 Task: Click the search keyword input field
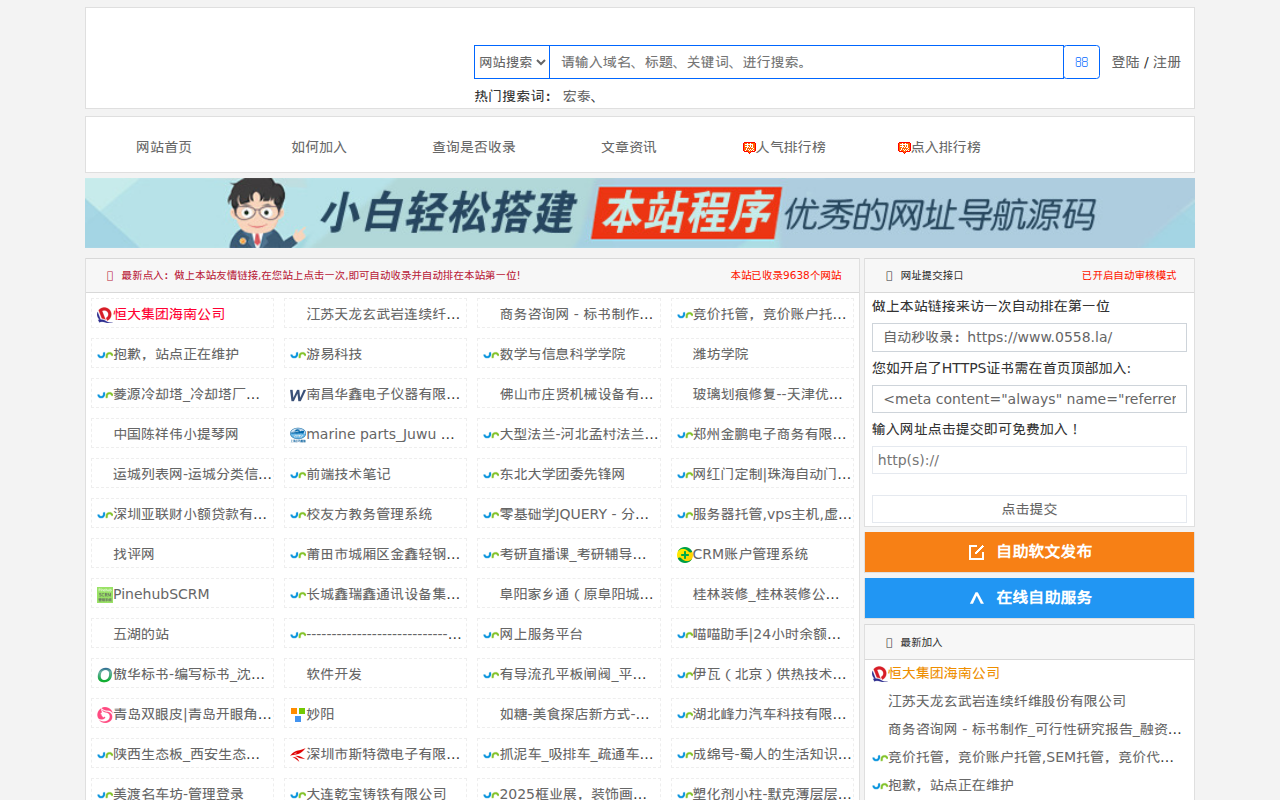click(x=806, y=62)
